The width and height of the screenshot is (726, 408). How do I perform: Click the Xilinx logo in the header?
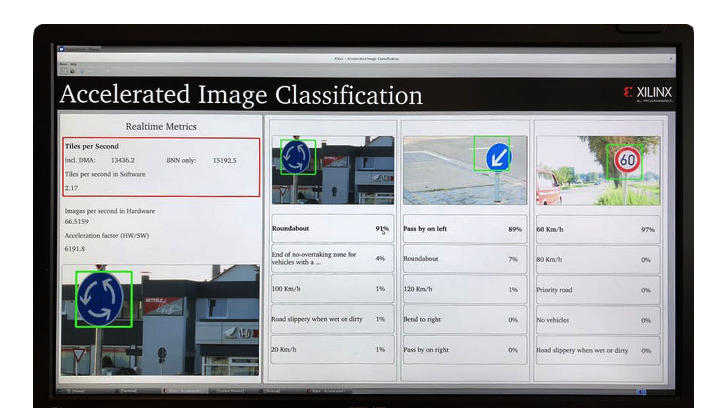point(648,93)
